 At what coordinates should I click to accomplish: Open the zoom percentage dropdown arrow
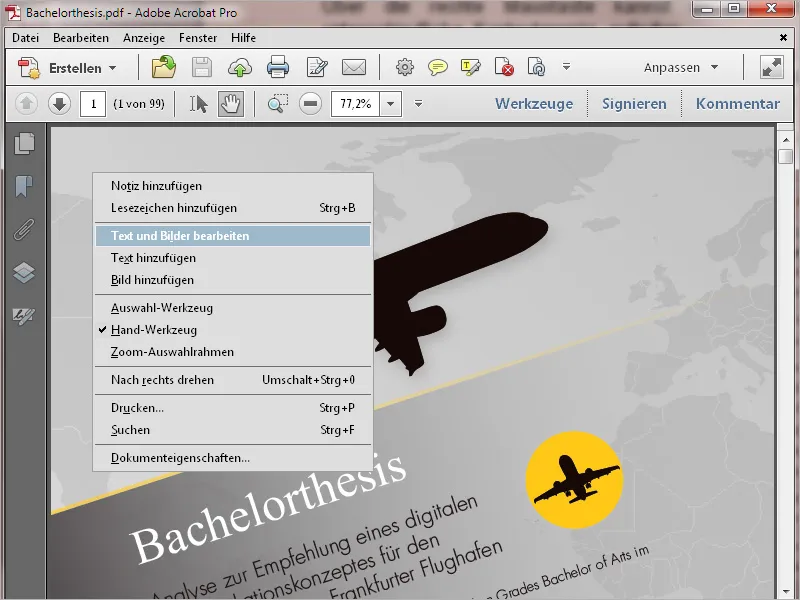[x=390, y=104]
